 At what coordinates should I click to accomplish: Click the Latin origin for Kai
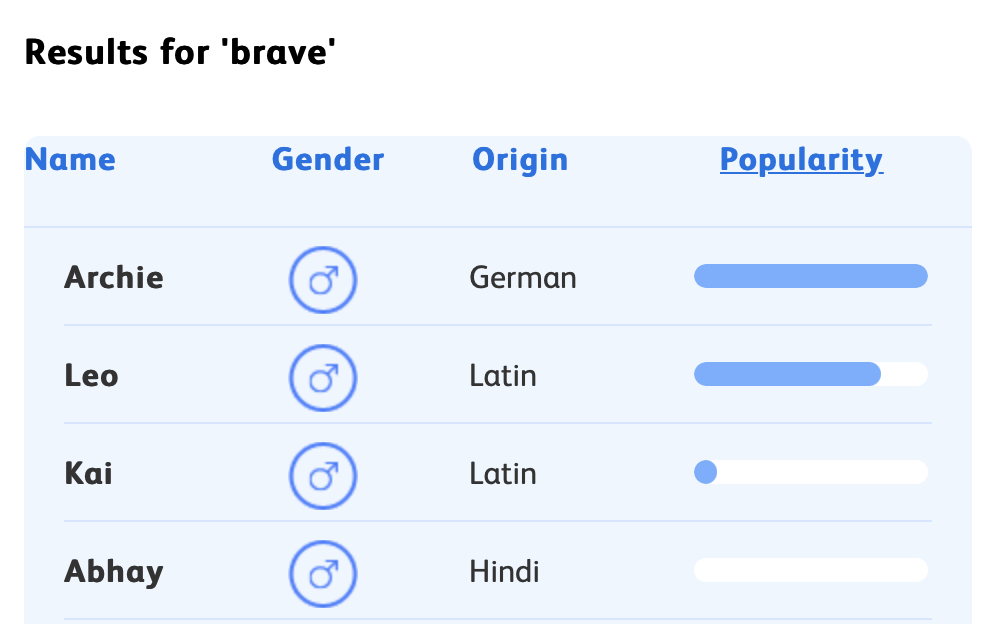tap(503, 473)
